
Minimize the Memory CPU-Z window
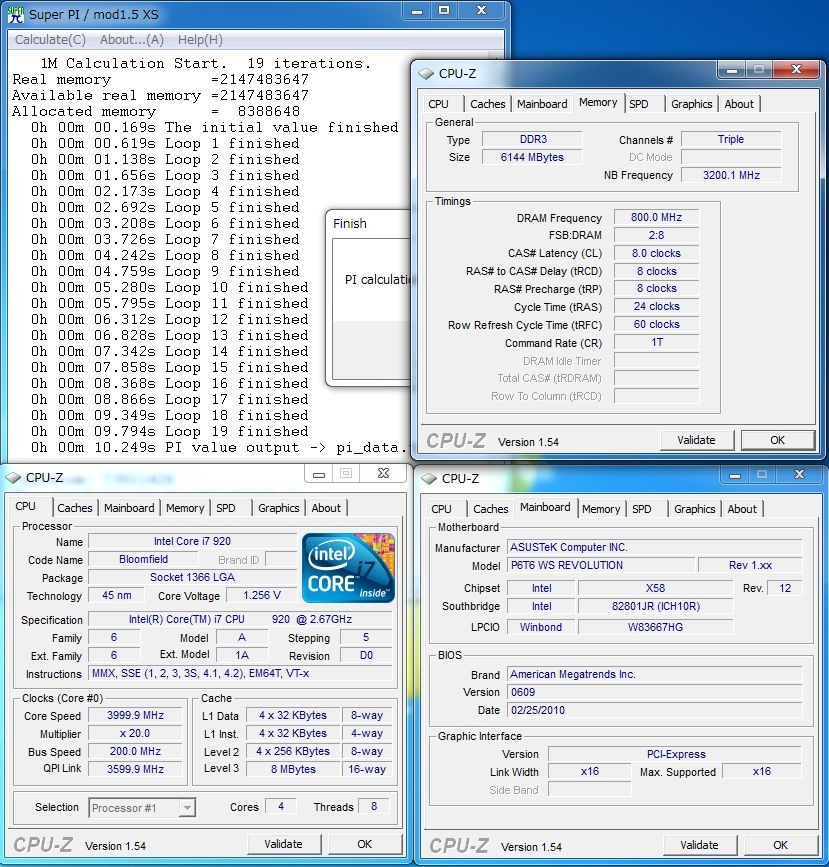(x=732, y=69)
